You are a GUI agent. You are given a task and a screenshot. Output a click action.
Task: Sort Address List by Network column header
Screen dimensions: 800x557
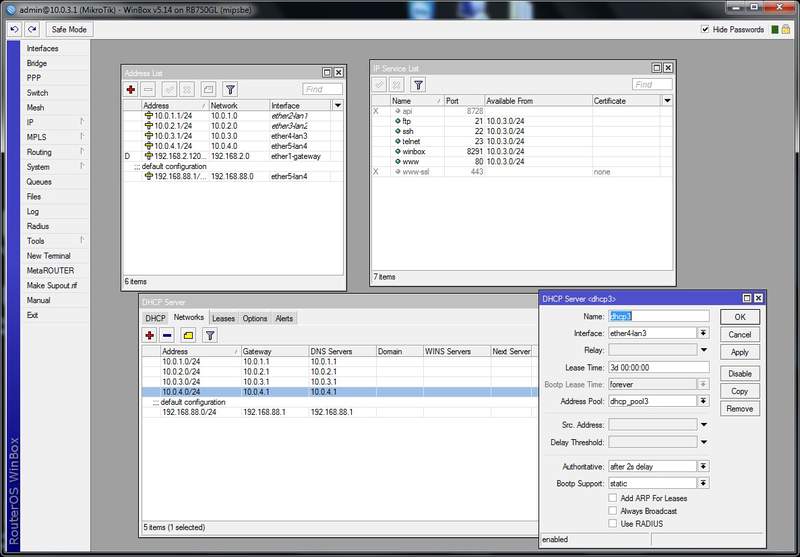coord(239,105)
